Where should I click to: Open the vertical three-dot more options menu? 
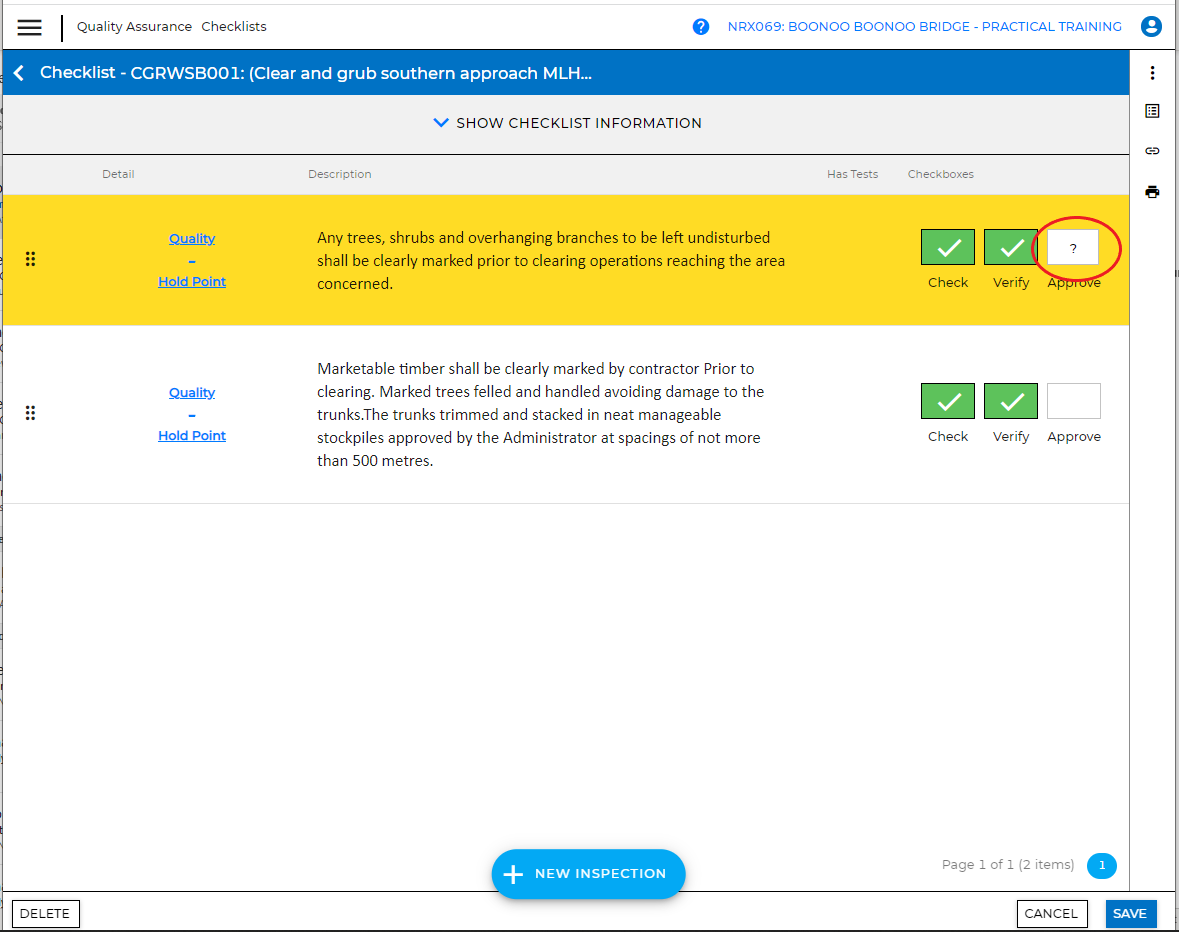pyautogui.click(x=1152, y=73)
